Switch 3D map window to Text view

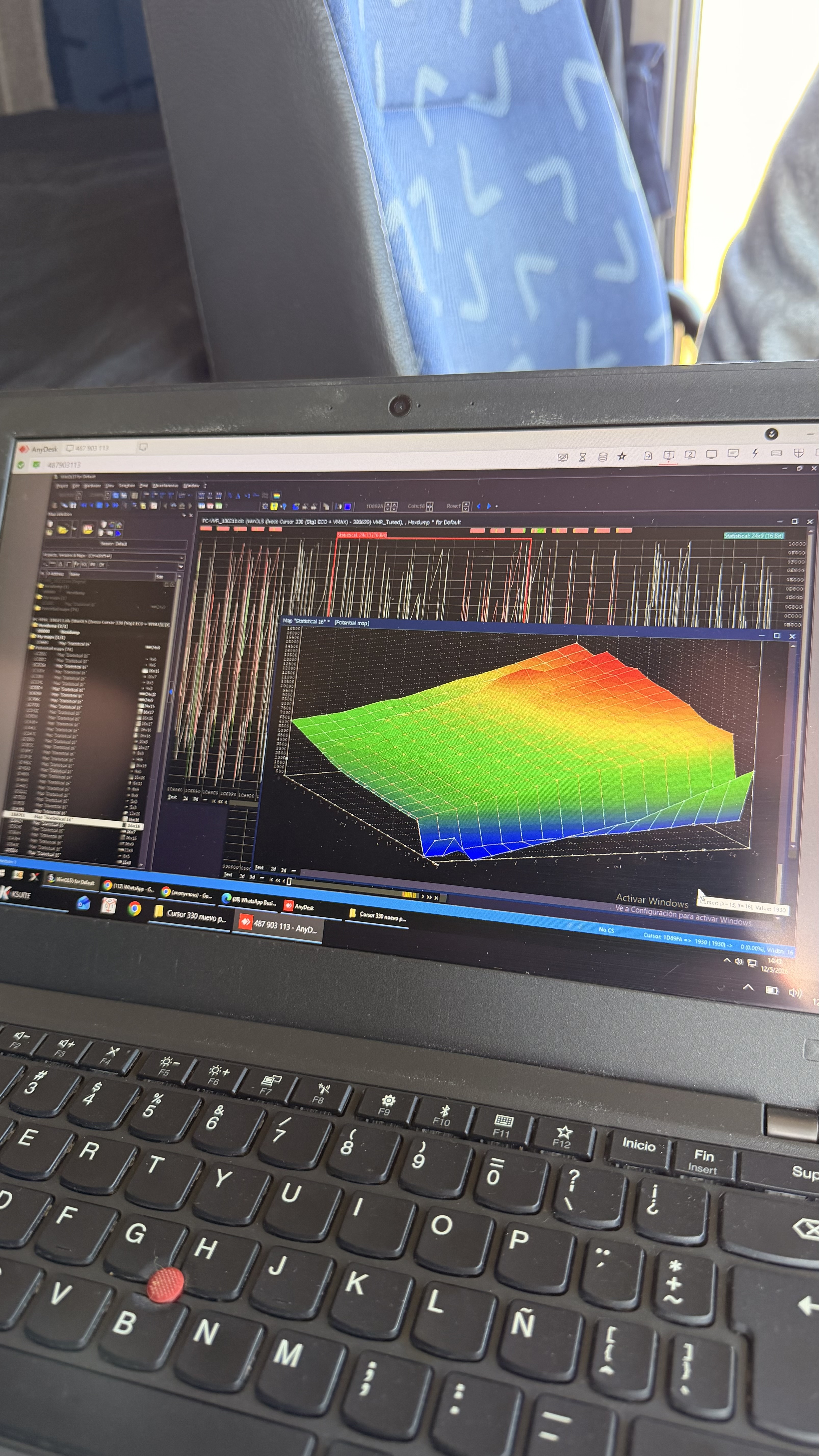[x=259, y=868]
